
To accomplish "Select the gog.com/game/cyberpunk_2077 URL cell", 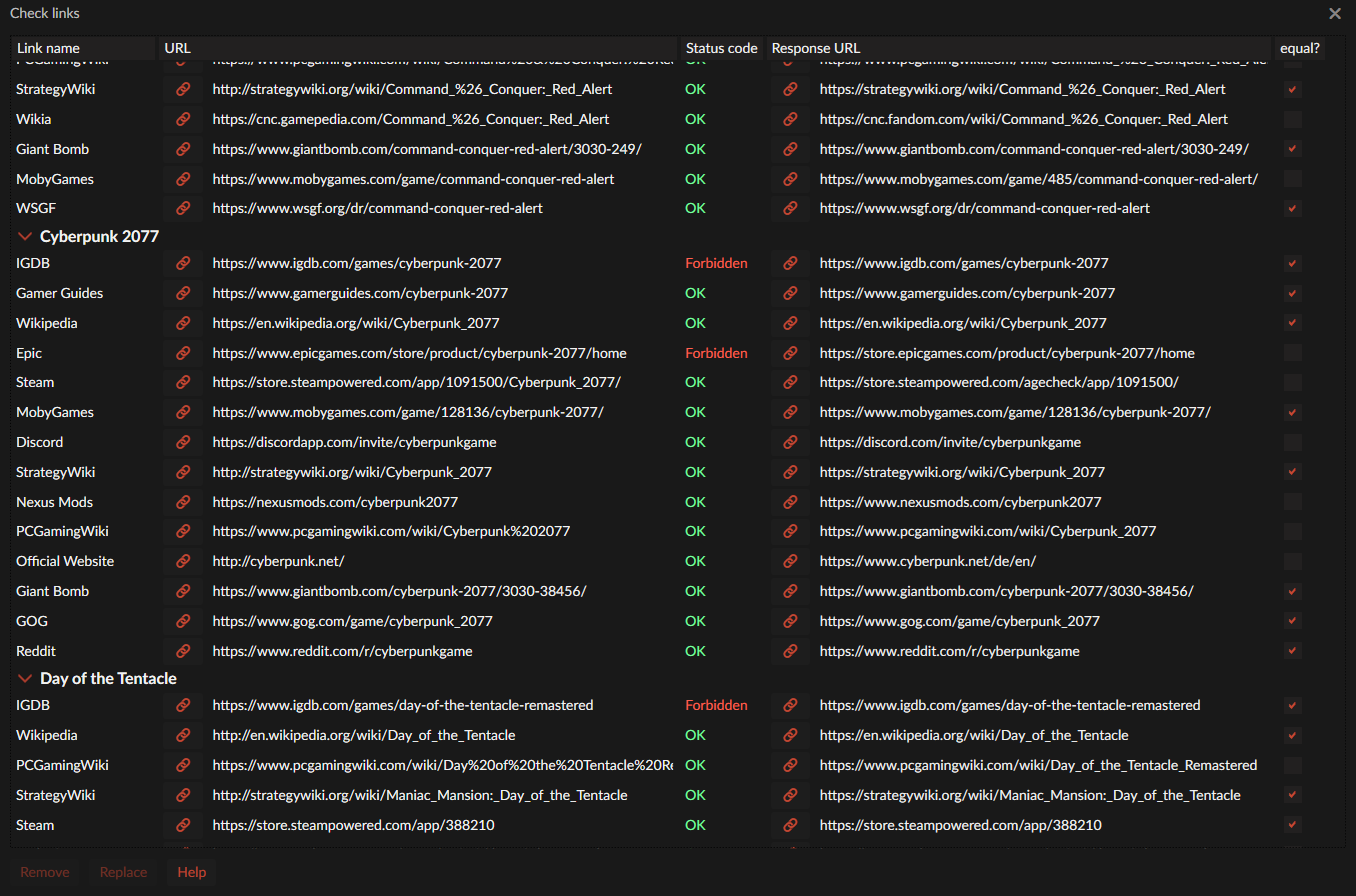I will click(353, 621).
